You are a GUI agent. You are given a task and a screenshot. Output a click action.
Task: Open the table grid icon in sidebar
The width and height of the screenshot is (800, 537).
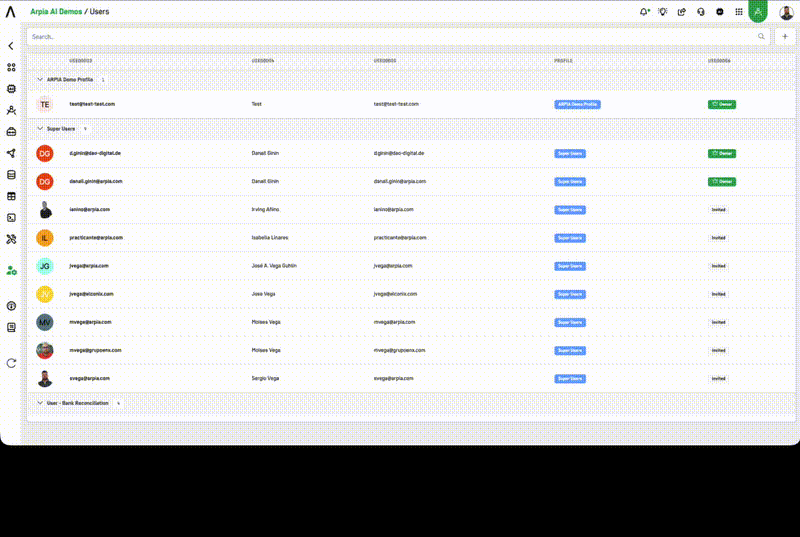tap(11, 196)
